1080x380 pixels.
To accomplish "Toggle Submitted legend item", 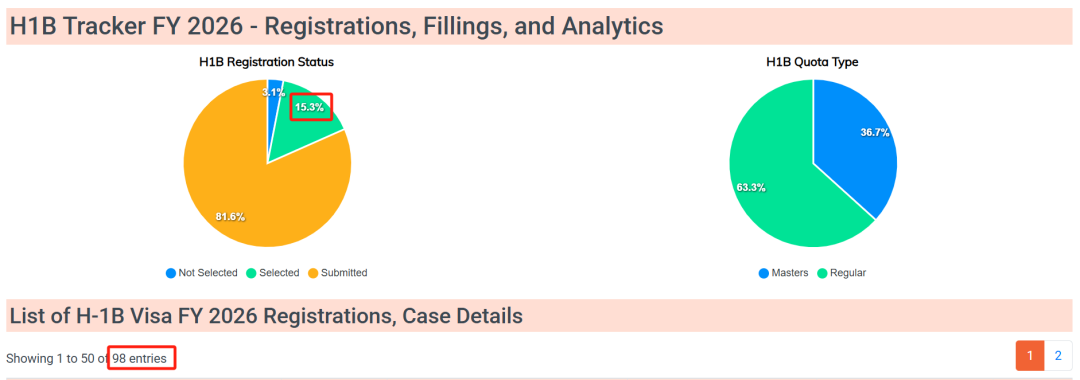I will click(337, 273).
